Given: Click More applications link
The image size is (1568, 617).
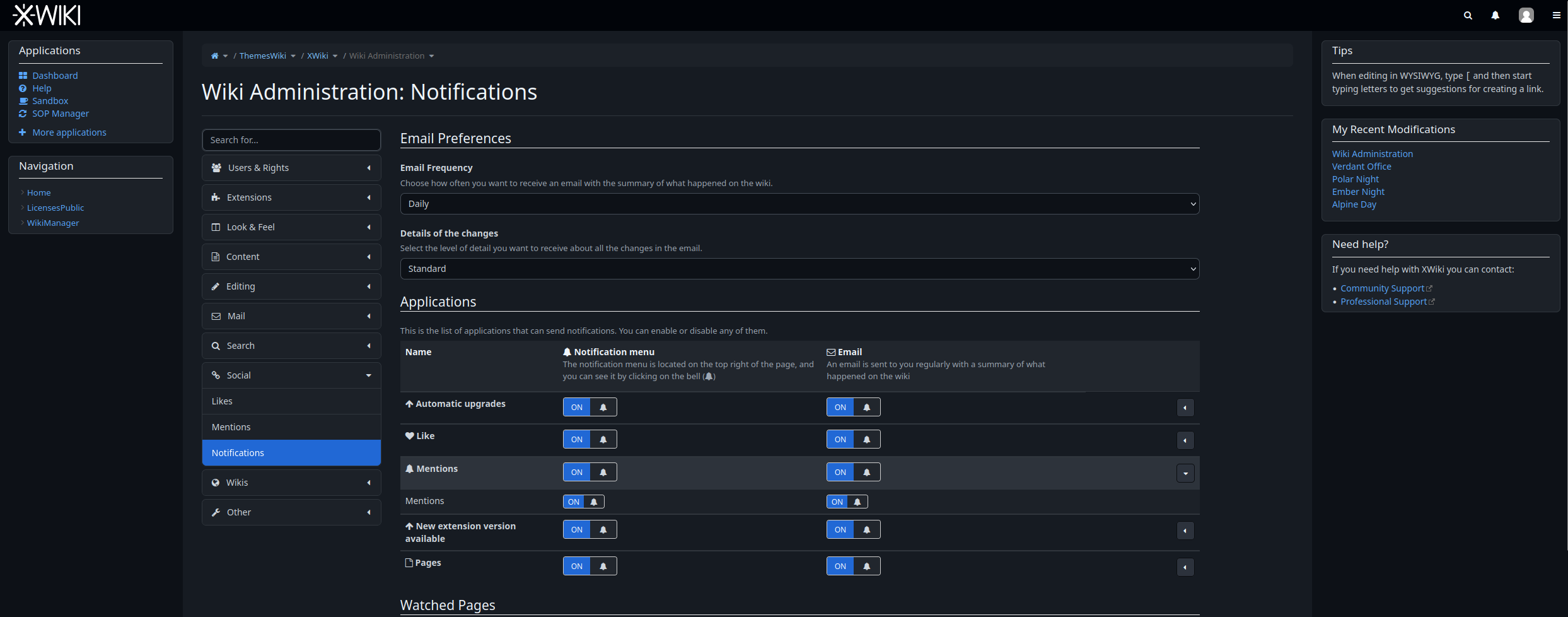Looking at the screenshot, I should [69, 132].
